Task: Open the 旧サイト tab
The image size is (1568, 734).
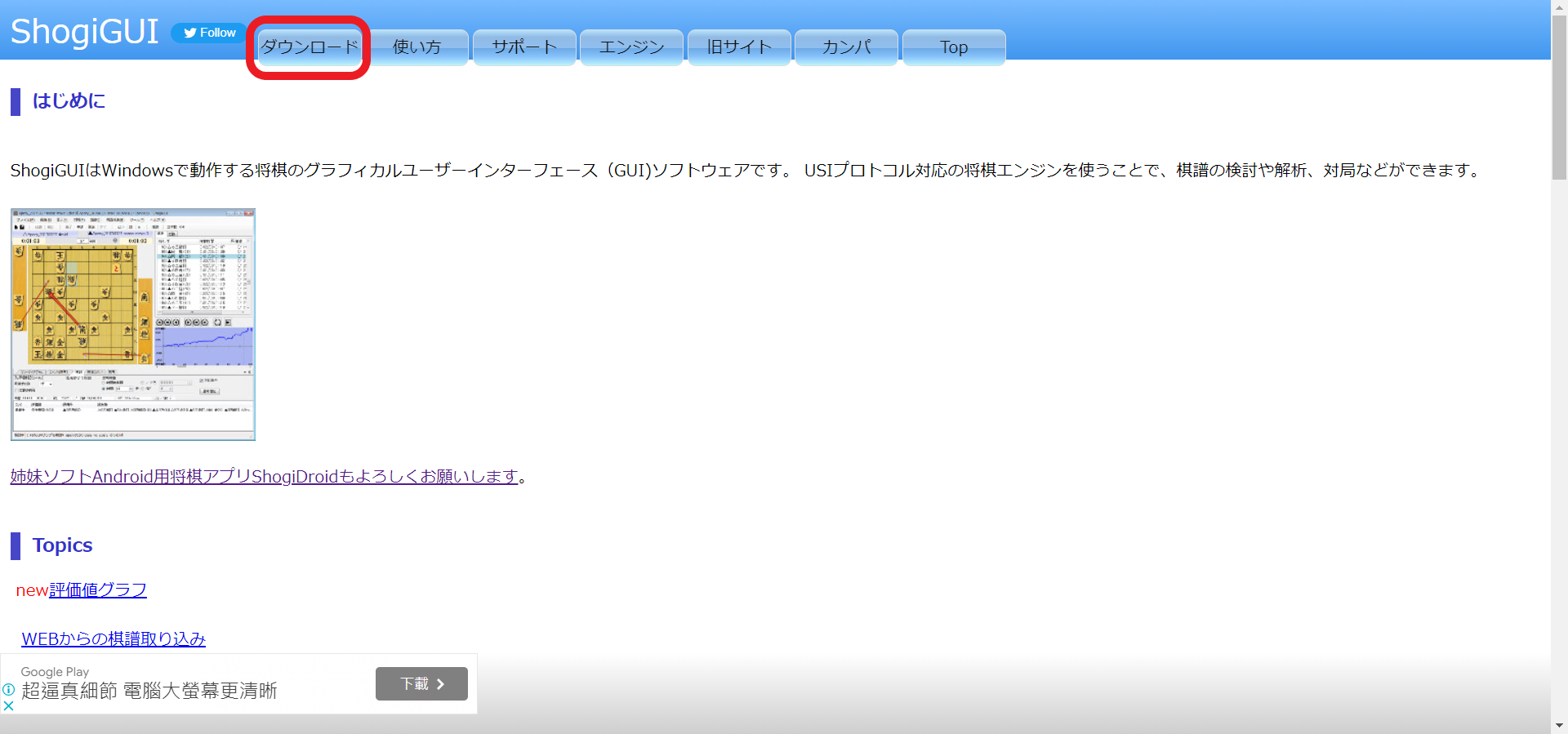Action: click(x=739, y=47)
